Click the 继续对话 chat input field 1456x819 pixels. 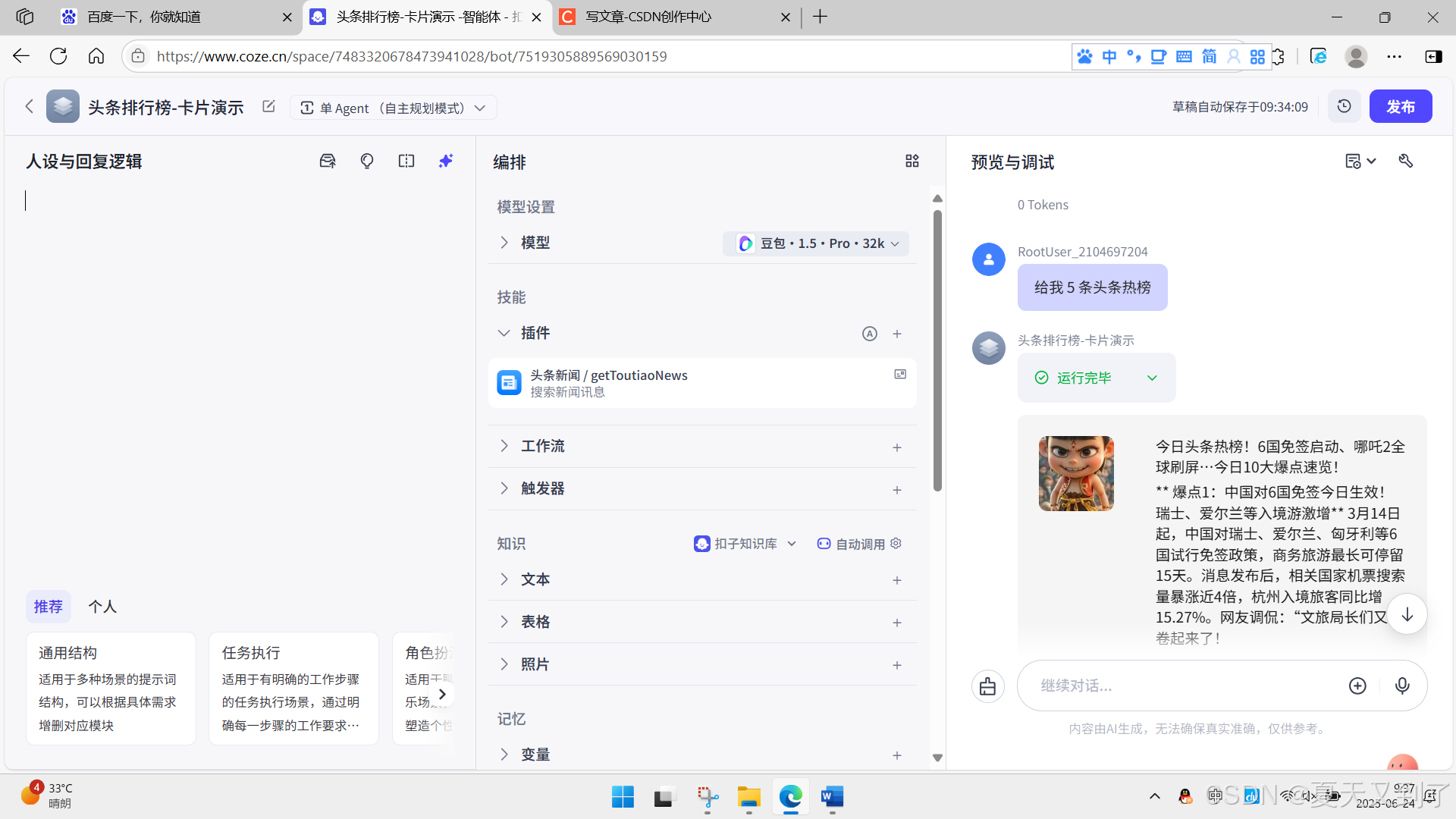1183,686
